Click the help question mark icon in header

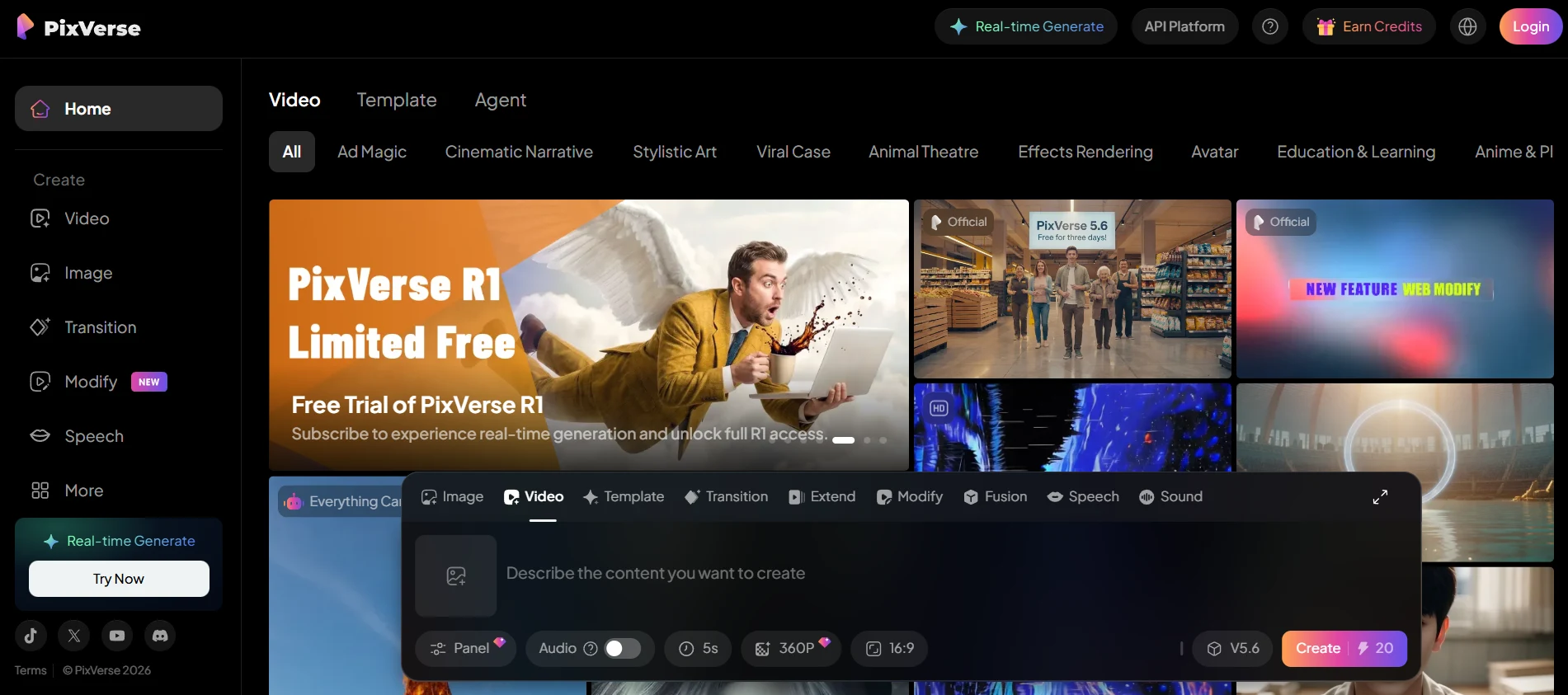pyautogui.click(x=1270, y=26)
